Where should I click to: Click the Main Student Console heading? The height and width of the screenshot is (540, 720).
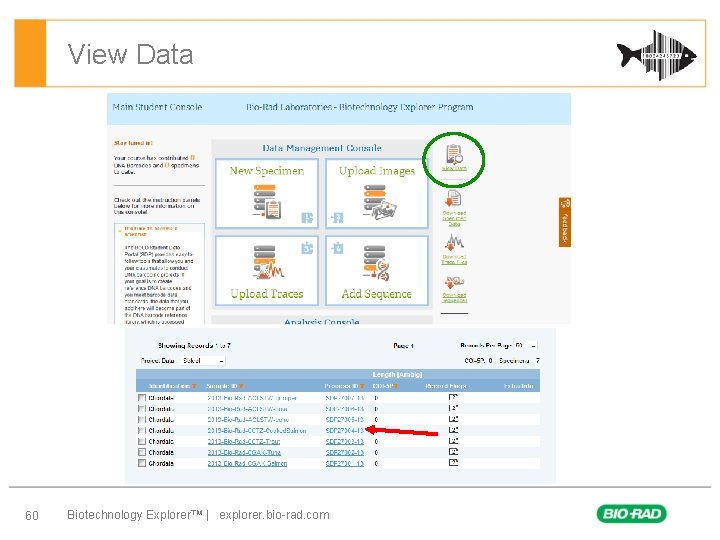(x=158, y=107)
